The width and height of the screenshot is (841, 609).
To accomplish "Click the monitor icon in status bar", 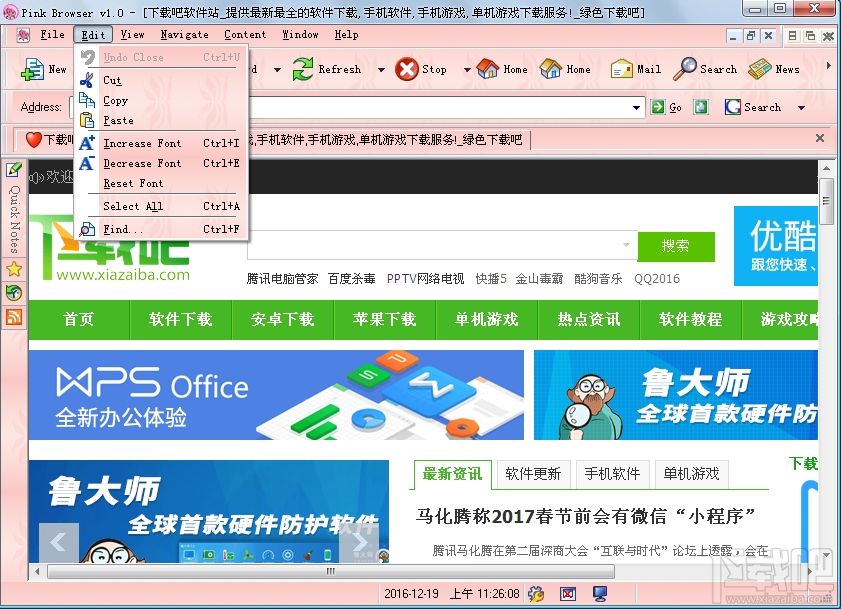I will [600, 594].
